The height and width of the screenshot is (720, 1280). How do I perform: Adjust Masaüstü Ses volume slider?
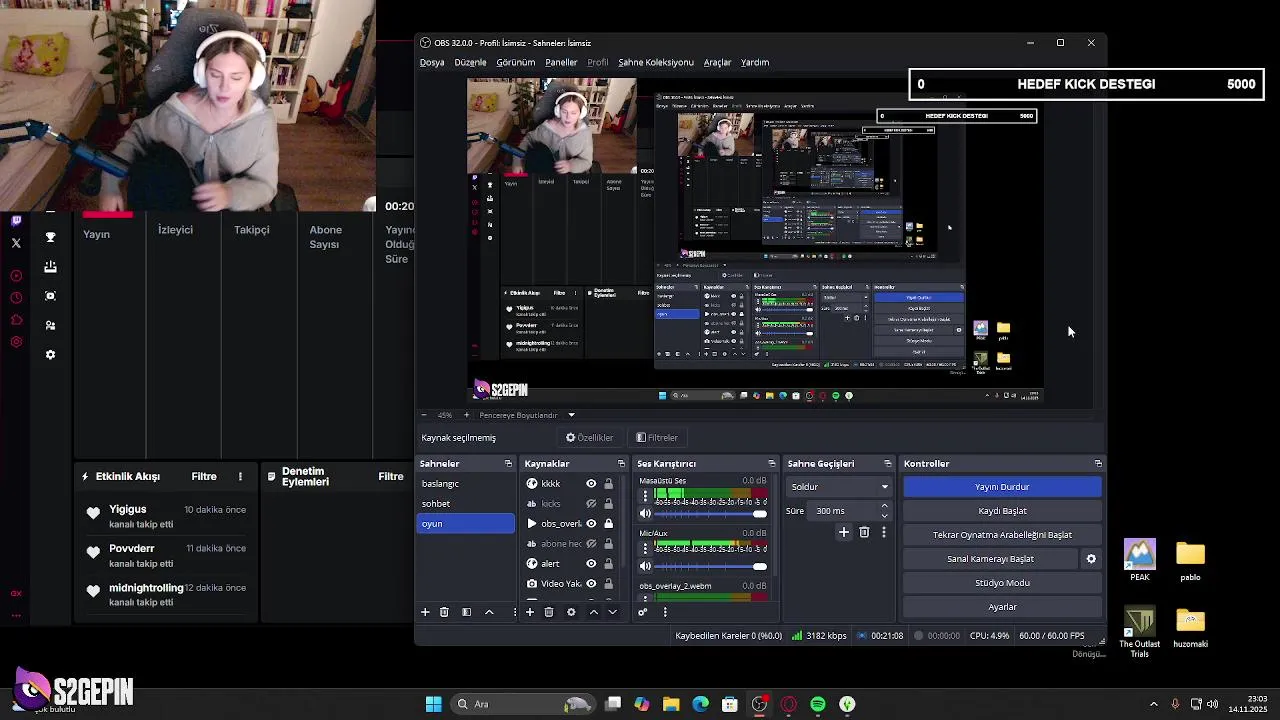click(x=711, y=514)
